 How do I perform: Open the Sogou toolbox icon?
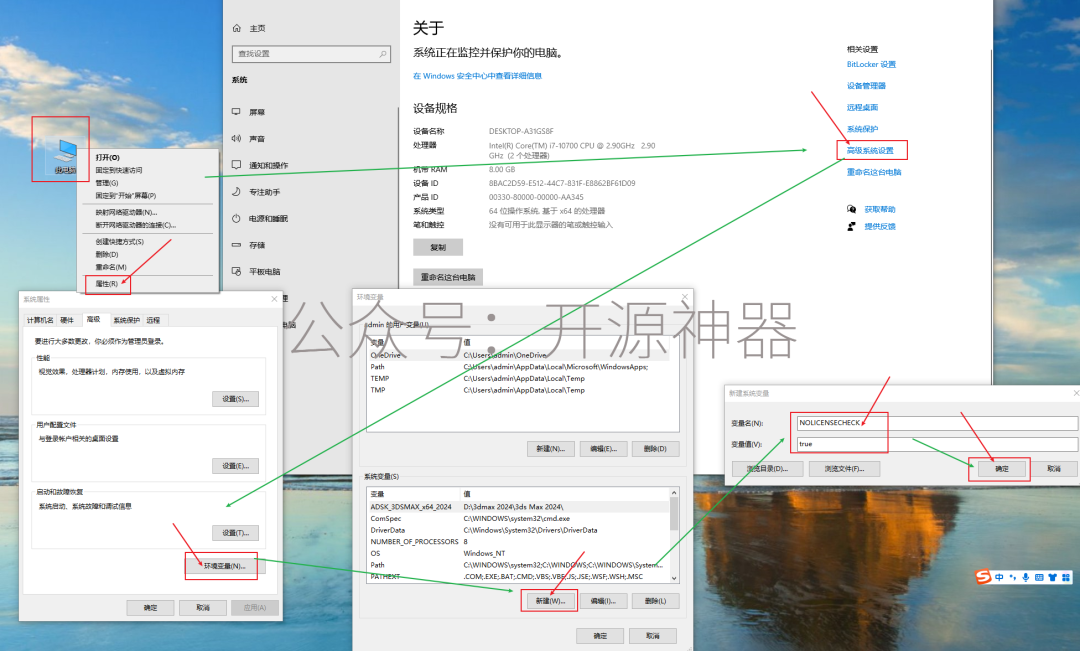(x=1066, y=577)
